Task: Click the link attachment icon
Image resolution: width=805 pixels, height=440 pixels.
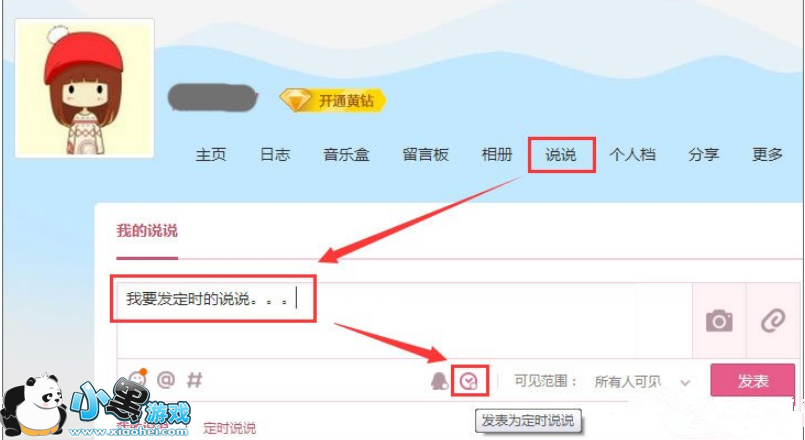Action: [773, 321]
